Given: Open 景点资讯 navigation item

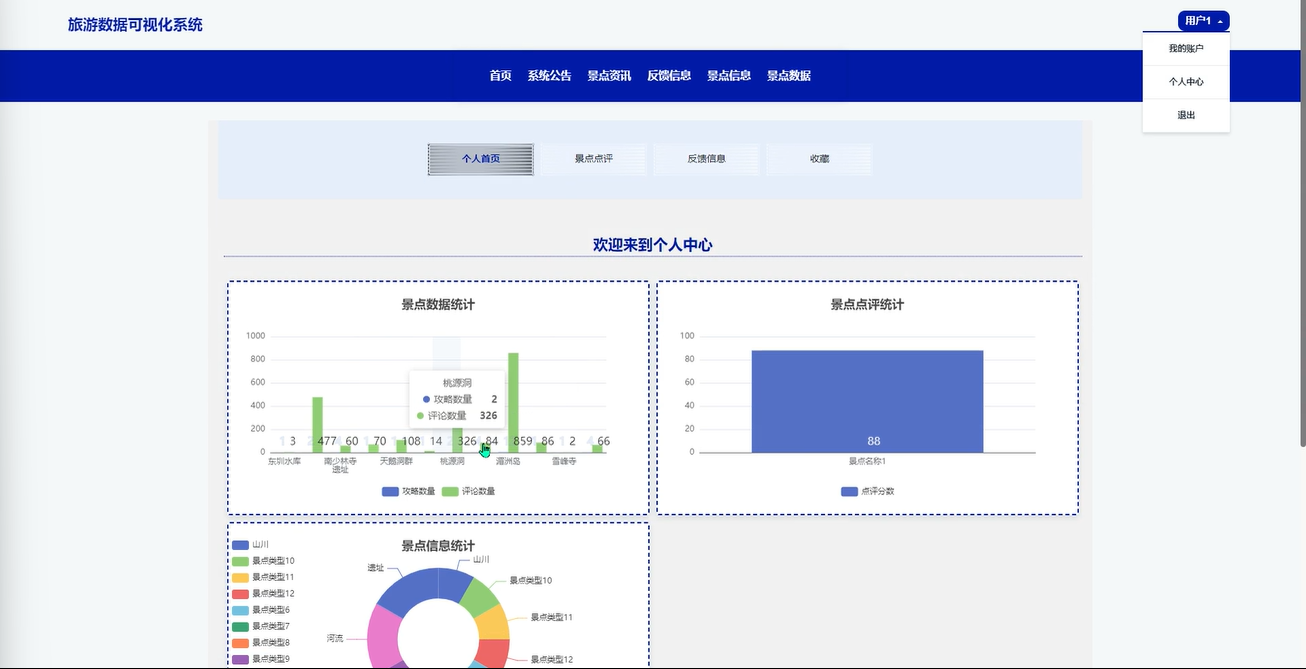Looking at the screenshot, I should pos(609,76).
